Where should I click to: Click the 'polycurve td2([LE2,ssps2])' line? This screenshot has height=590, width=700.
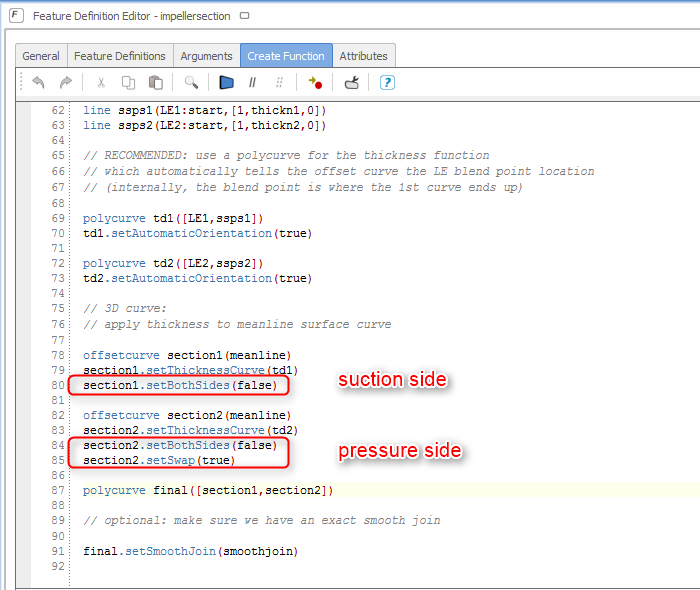coord(173,263)
